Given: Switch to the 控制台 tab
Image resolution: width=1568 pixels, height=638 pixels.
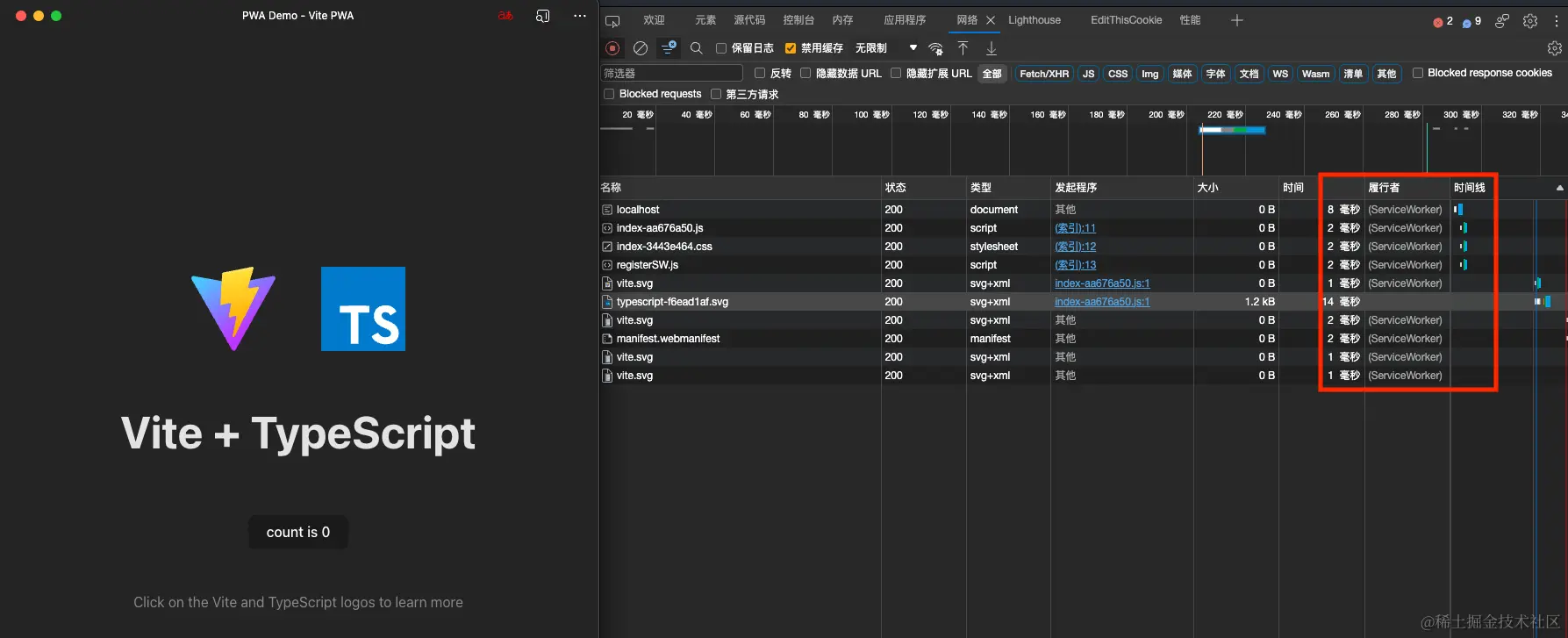Looking at the screenshot, I should click(x=798, y=20).
